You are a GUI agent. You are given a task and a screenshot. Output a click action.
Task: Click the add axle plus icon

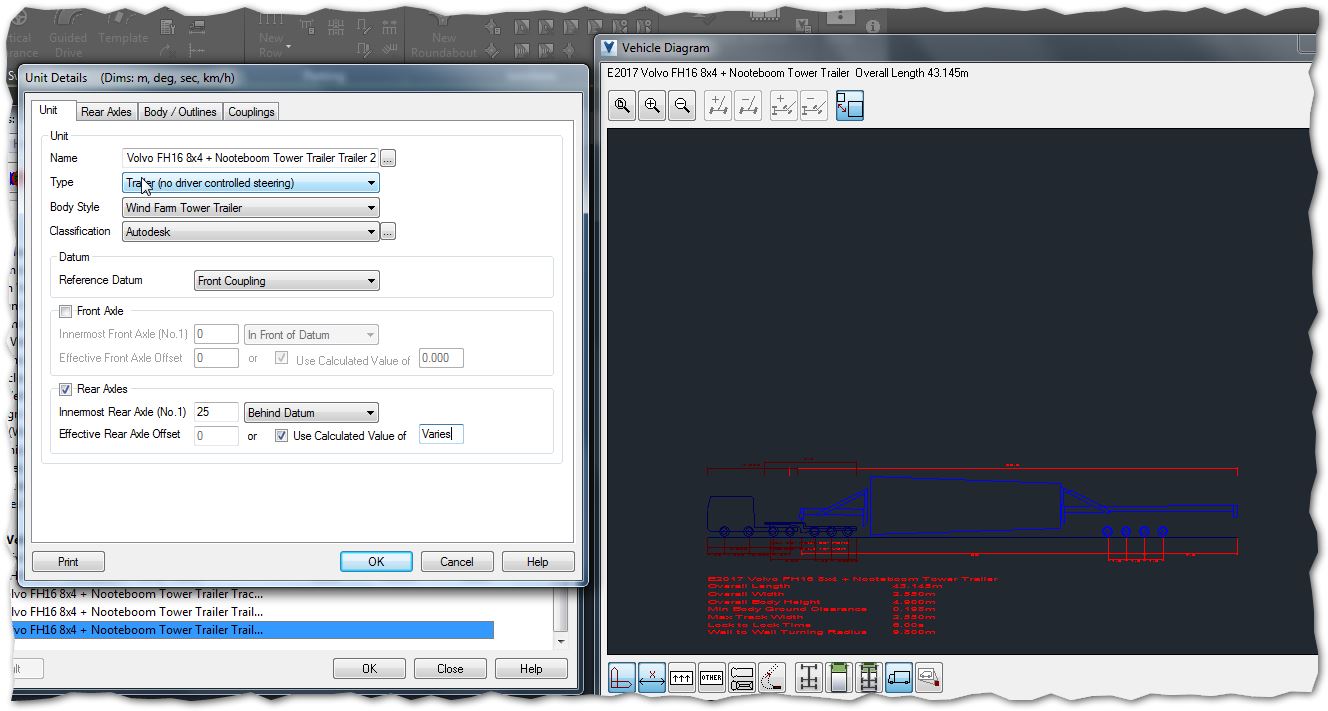(718, 105)
